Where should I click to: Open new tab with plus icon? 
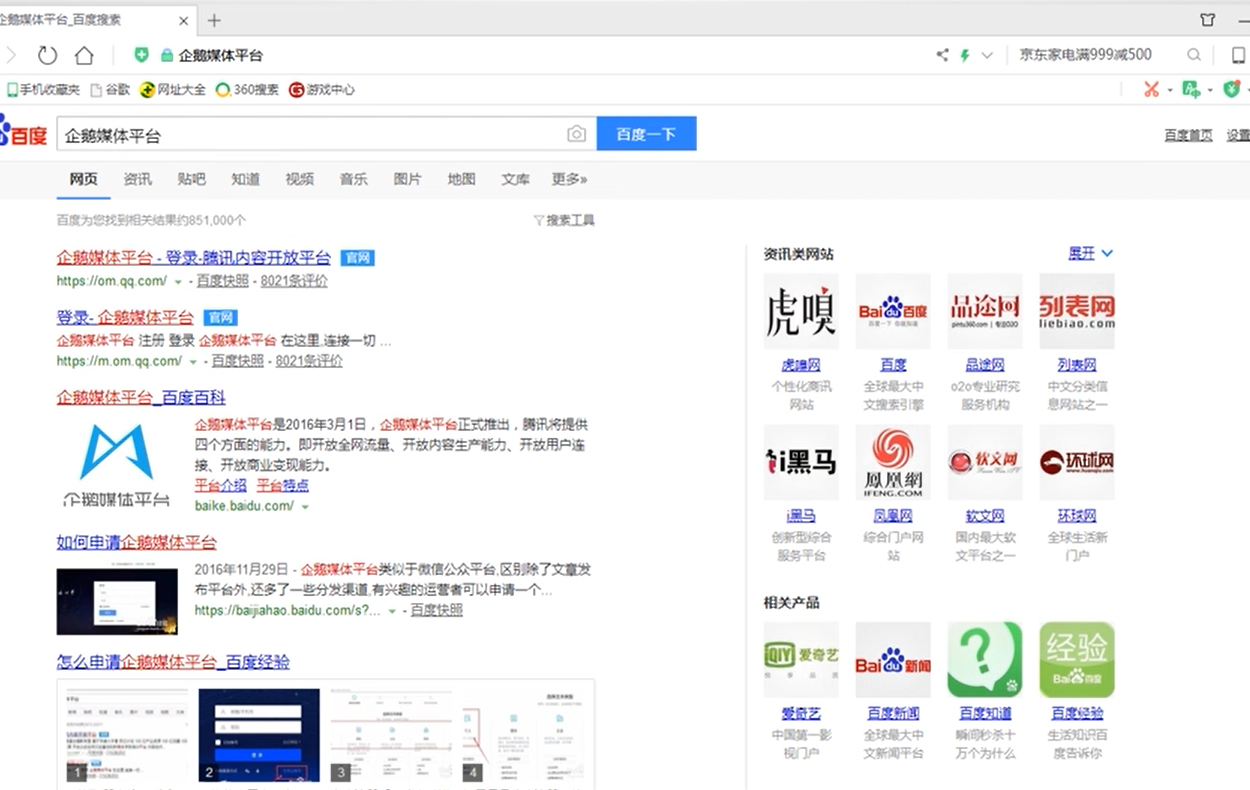pos(214,20)
